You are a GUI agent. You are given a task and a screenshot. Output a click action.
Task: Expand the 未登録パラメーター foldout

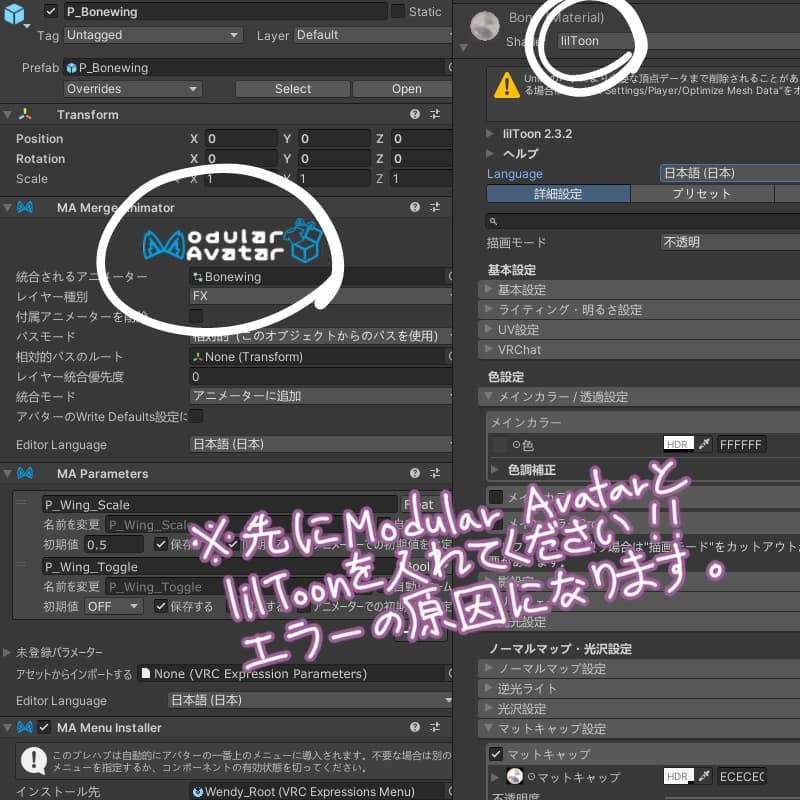tap(7, 652)
